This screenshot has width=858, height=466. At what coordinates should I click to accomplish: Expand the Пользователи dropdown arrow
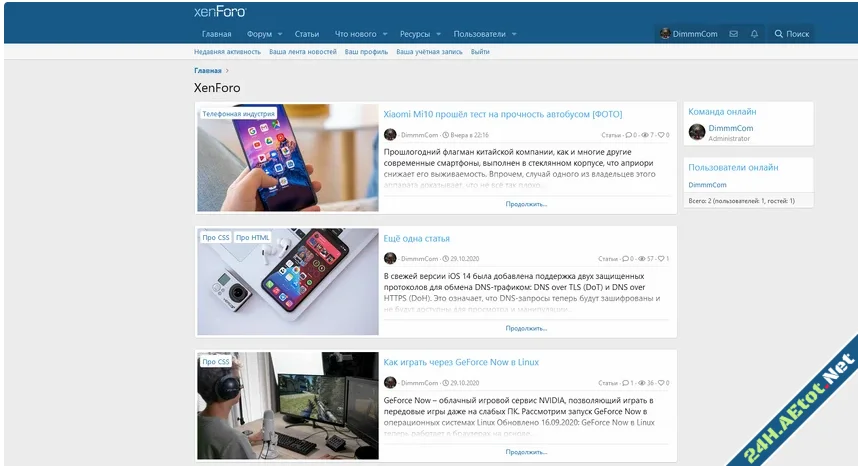(x=514, y=34)
